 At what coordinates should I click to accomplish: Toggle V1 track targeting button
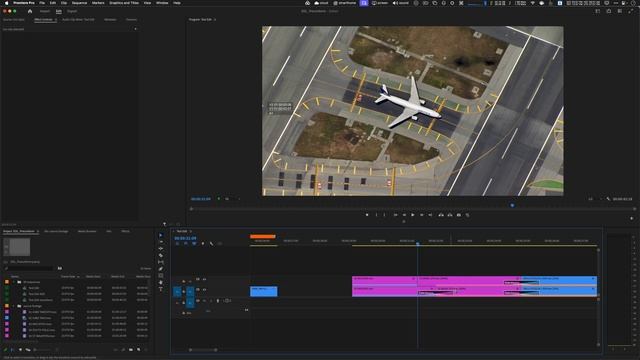click(x=190, y=291)
